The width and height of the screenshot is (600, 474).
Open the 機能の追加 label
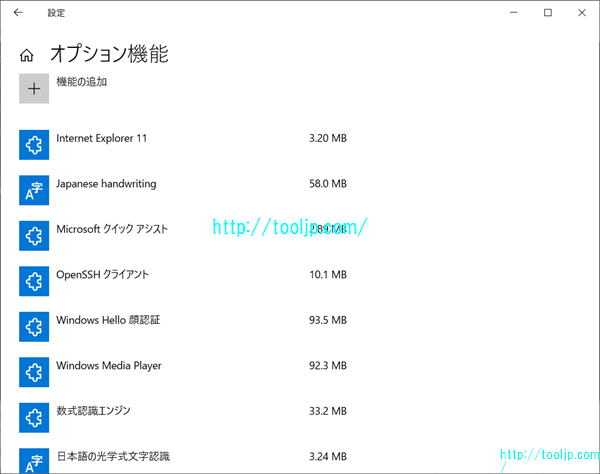click(82, 82)
